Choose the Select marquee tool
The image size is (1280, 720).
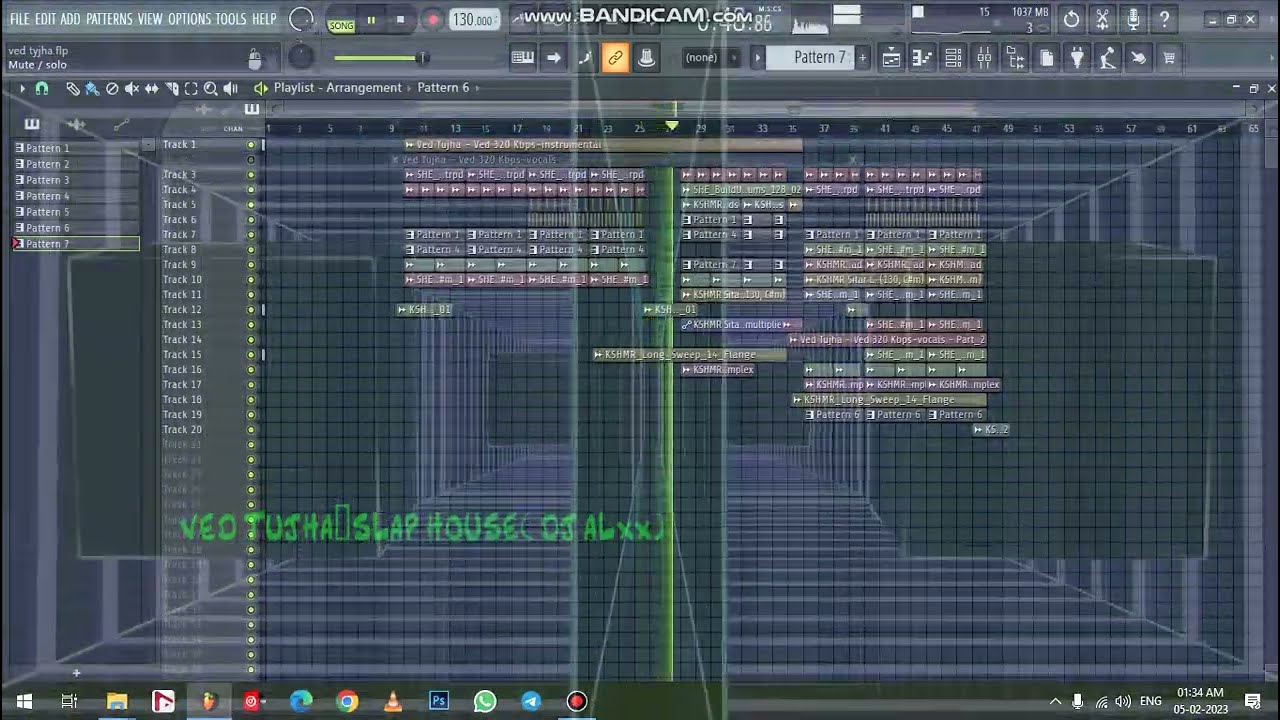pyautogui.click(x=191, y=88)
